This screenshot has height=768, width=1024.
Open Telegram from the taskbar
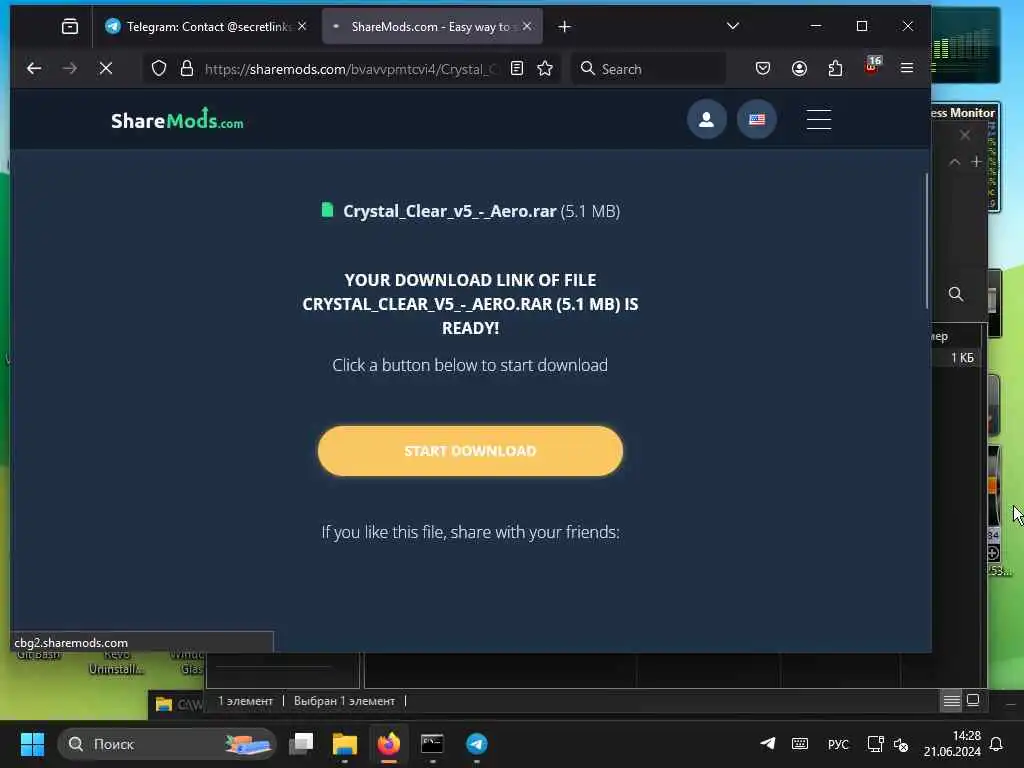point(476,744)
